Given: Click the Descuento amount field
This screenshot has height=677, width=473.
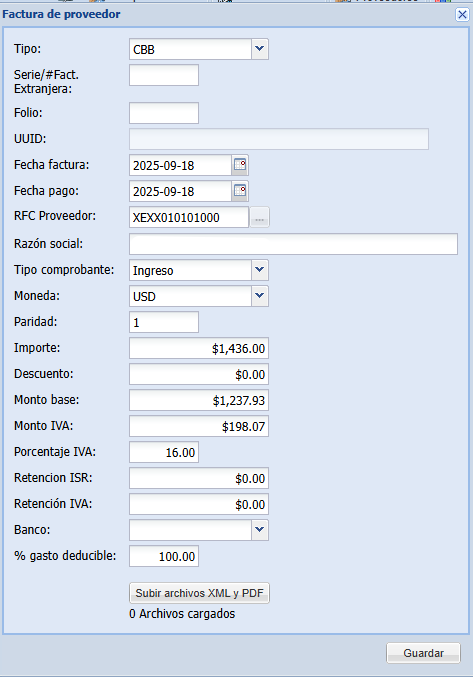Looking at the screenshot, I should [199, 374].
